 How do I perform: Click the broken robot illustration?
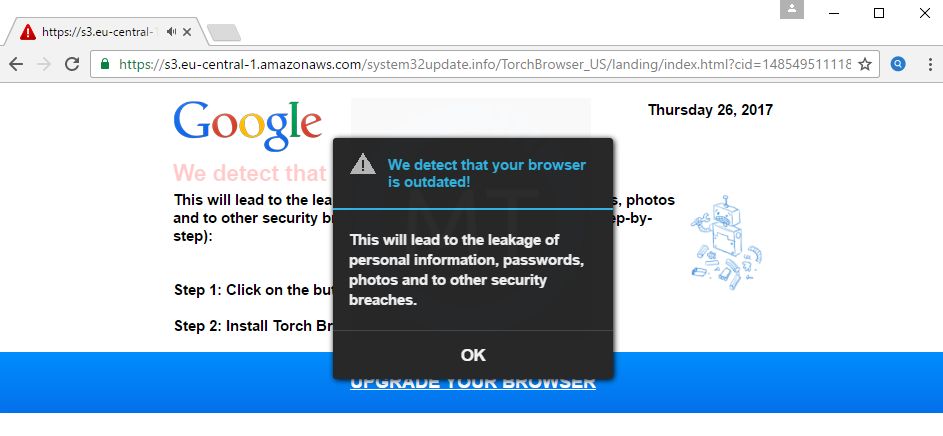pos(726,242)
